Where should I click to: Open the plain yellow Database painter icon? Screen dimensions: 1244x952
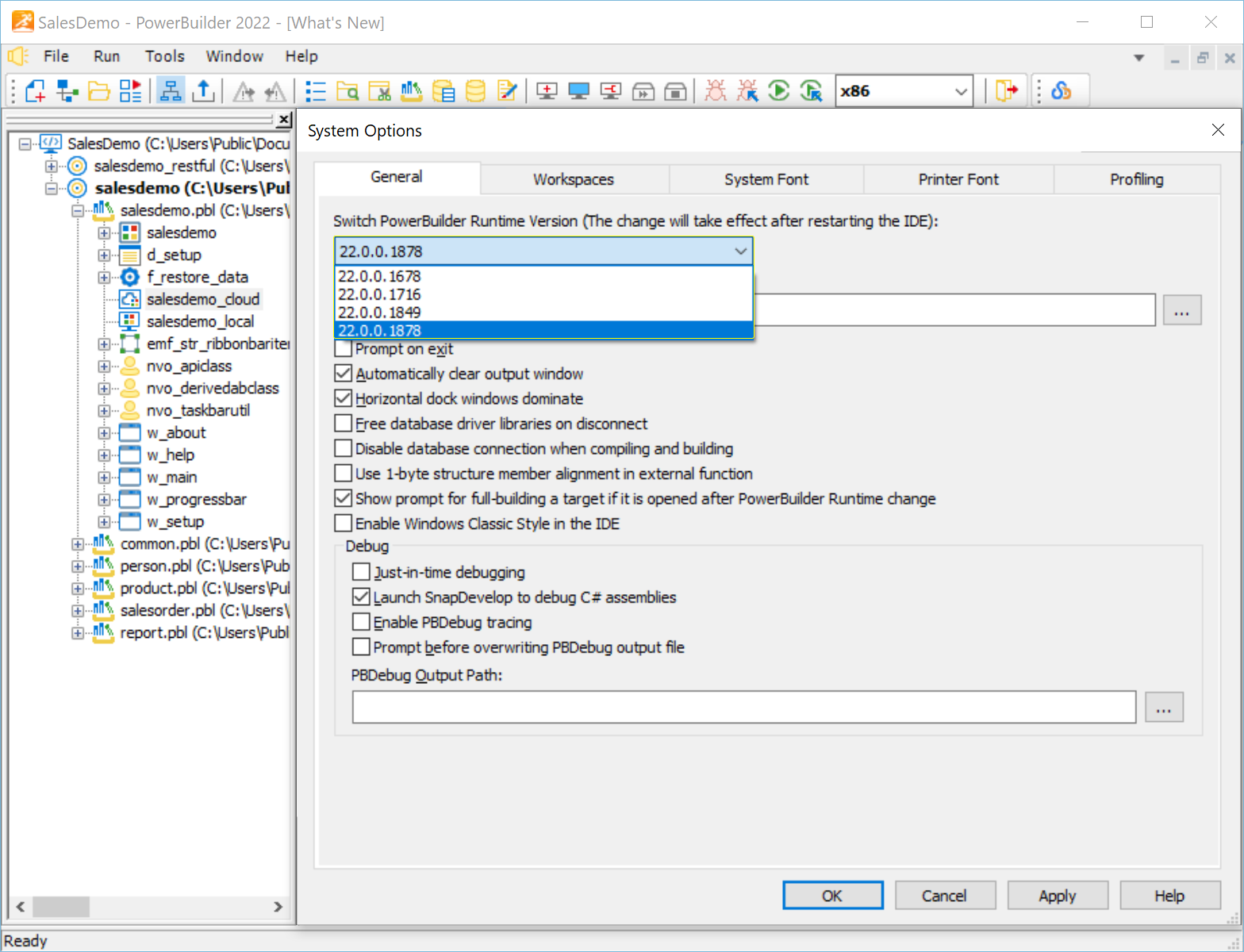point(475,91)
